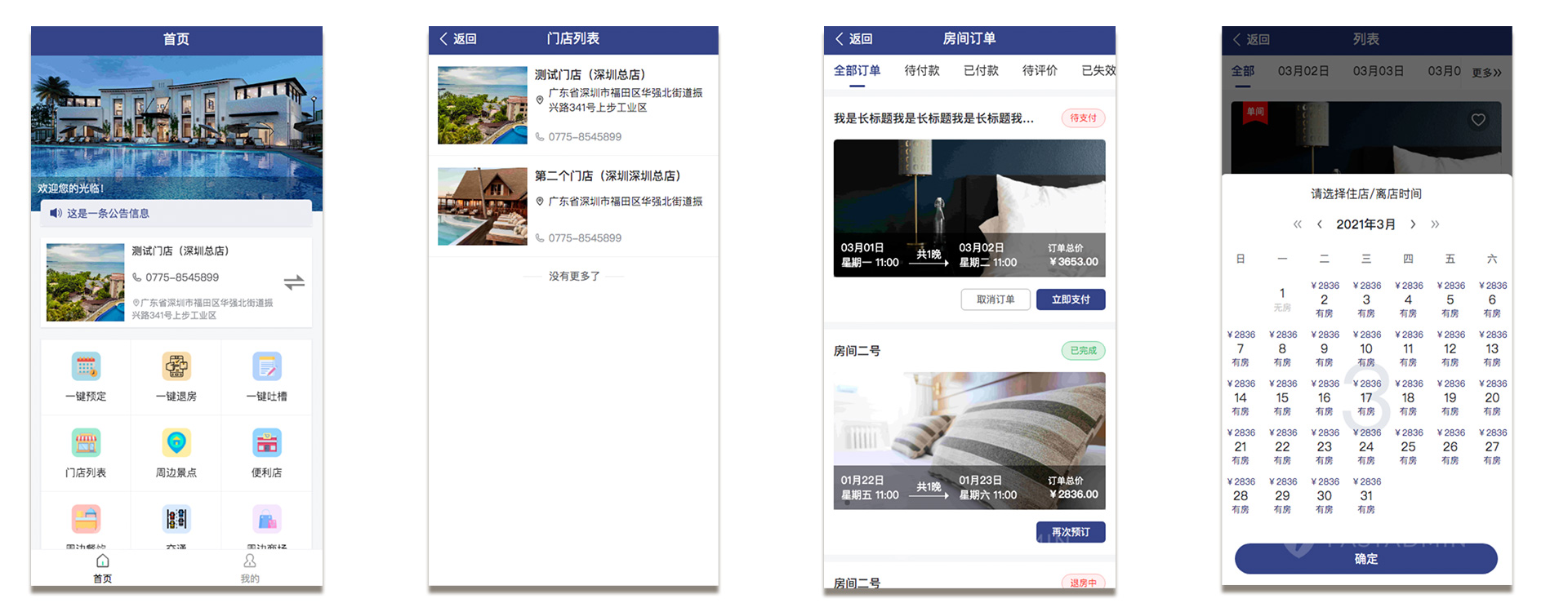Go back from the 列表 screen
1568x612 pixels.
click(x=1250, y=39)
